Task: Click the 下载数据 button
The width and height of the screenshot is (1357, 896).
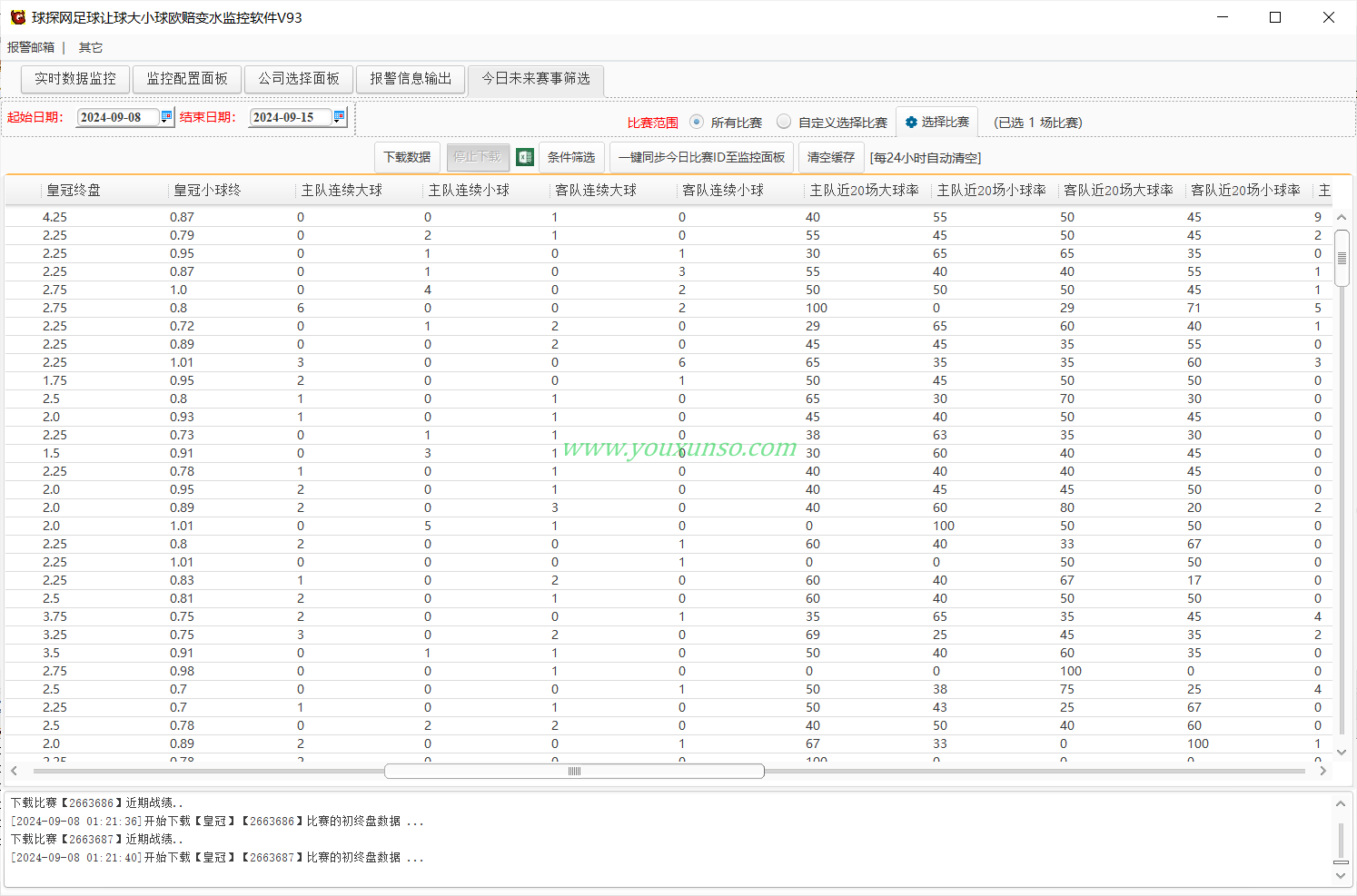Action: pyautogui.click(x=407, y=157)
